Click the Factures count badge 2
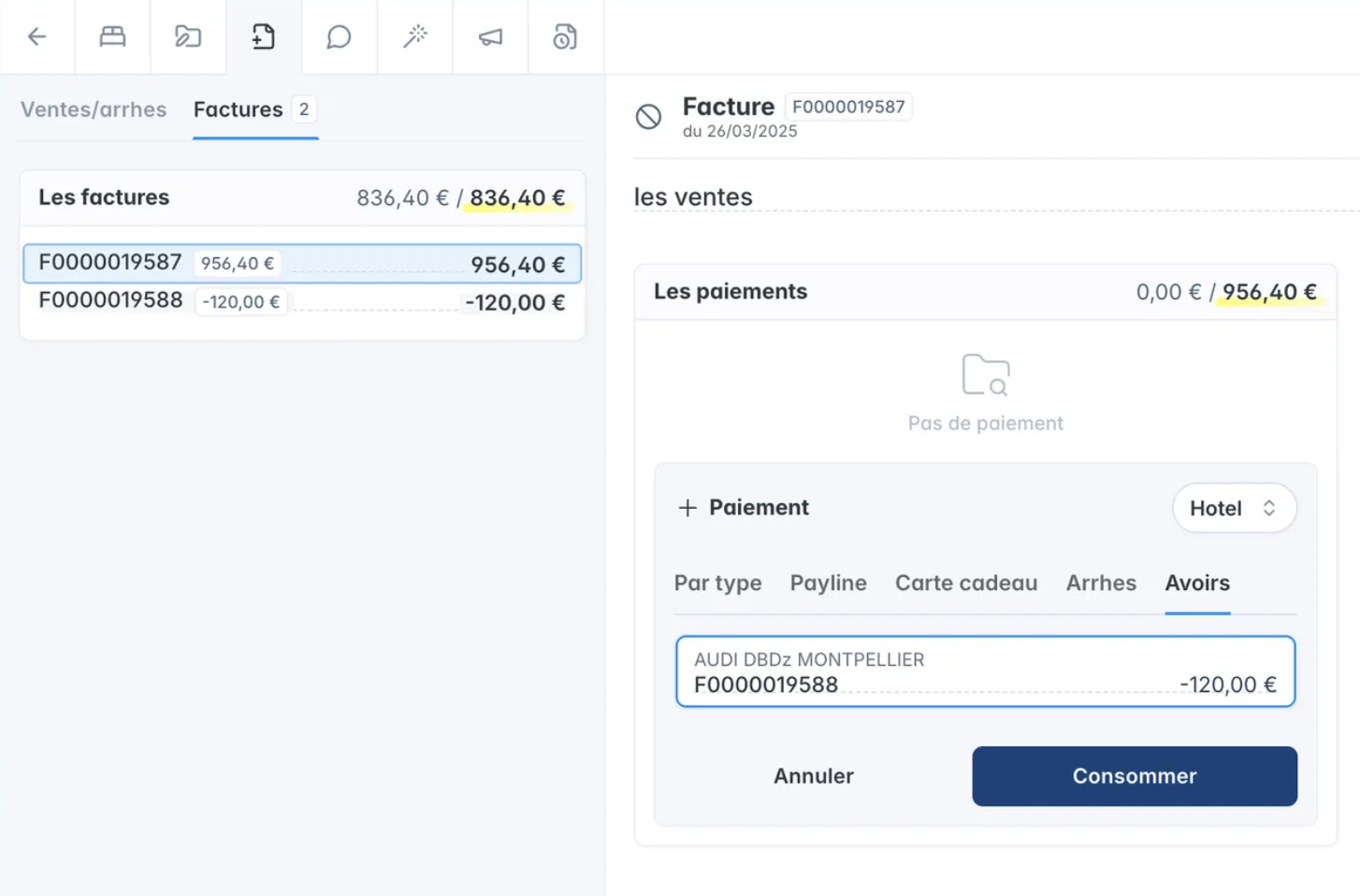The width and height of the screenshot is (1360, 896). (x=304, y=109)
